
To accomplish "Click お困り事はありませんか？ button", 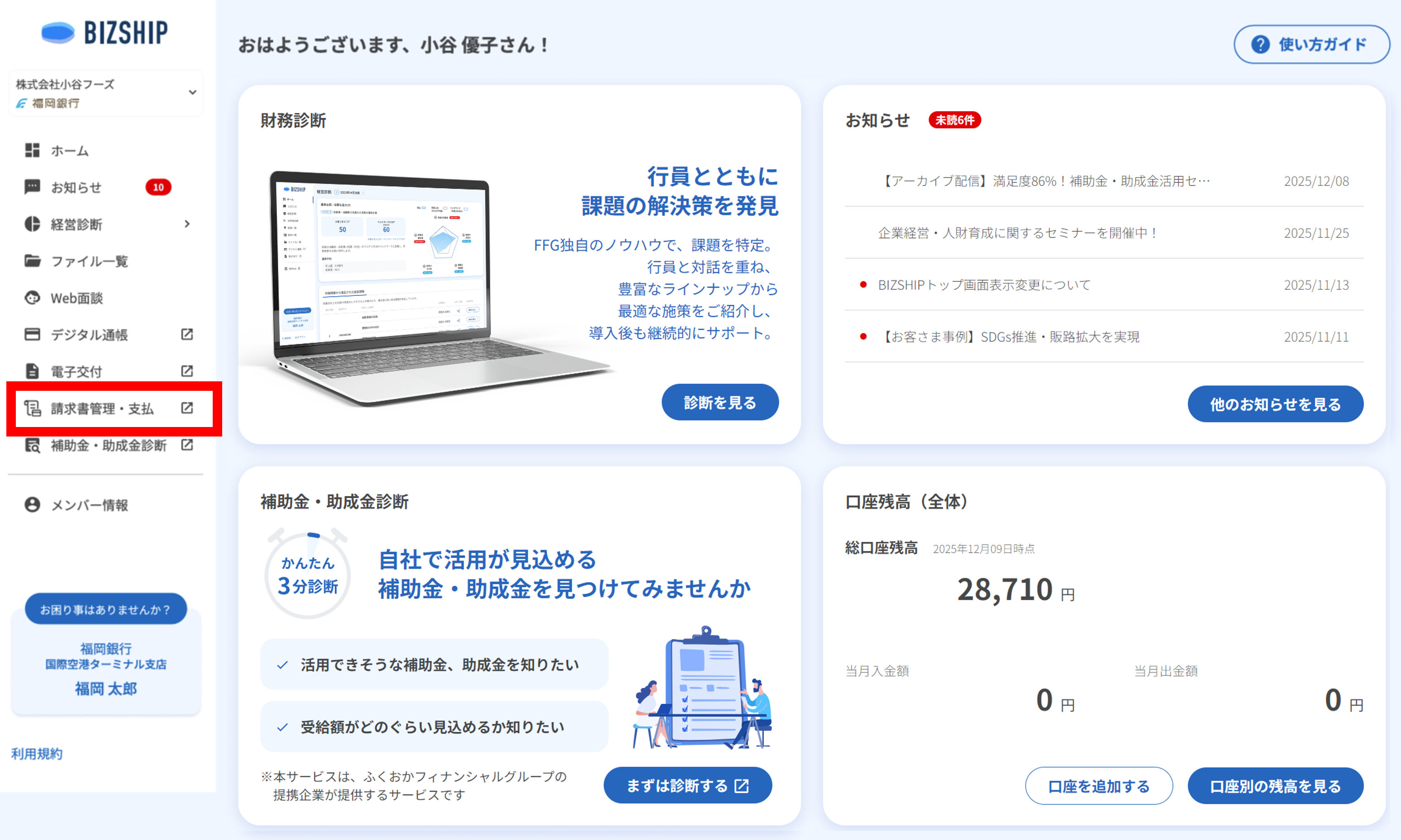I will pyautogui.click(x=106, y=609).
